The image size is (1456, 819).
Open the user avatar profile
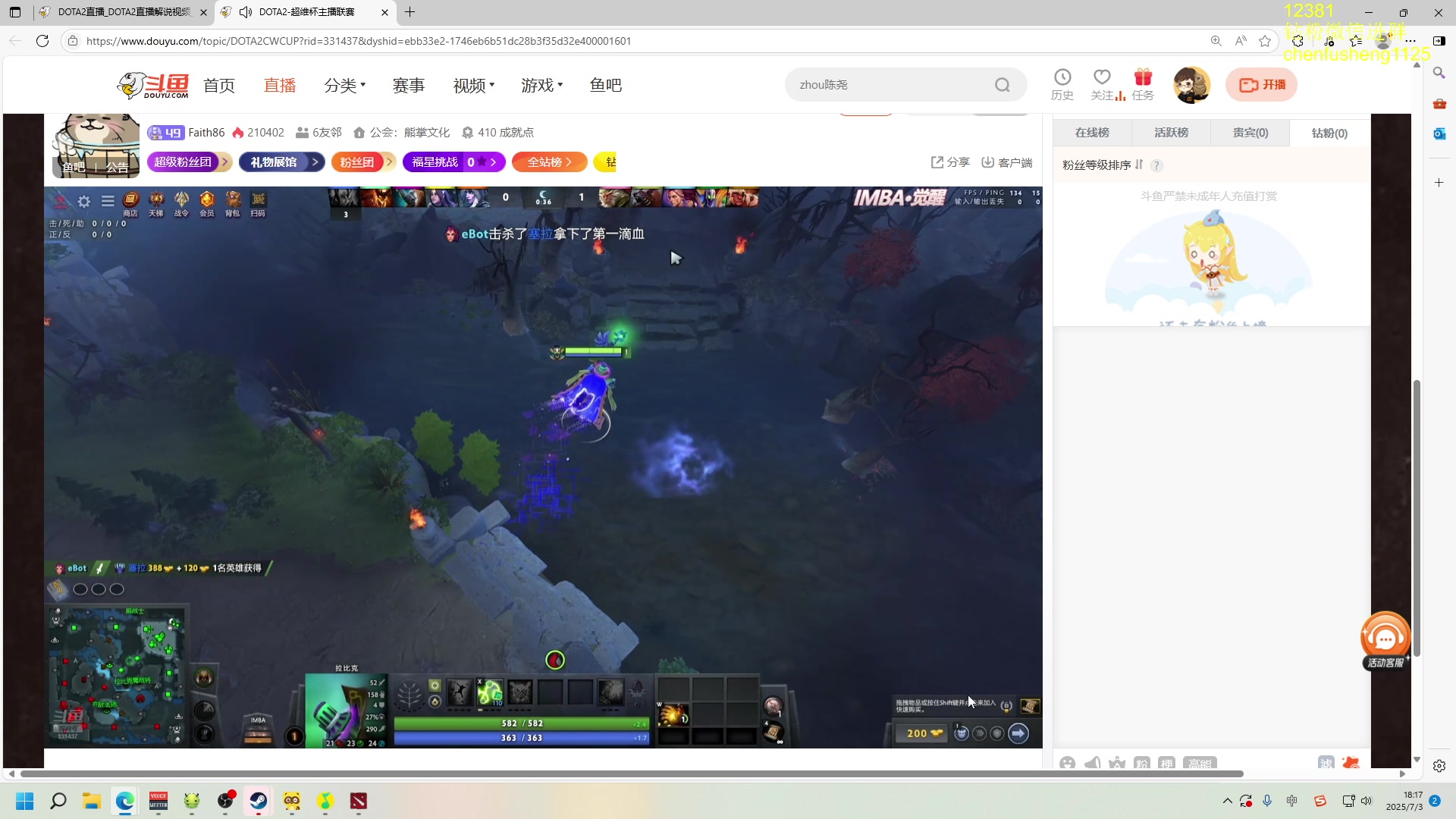[x=1191, y=84]
